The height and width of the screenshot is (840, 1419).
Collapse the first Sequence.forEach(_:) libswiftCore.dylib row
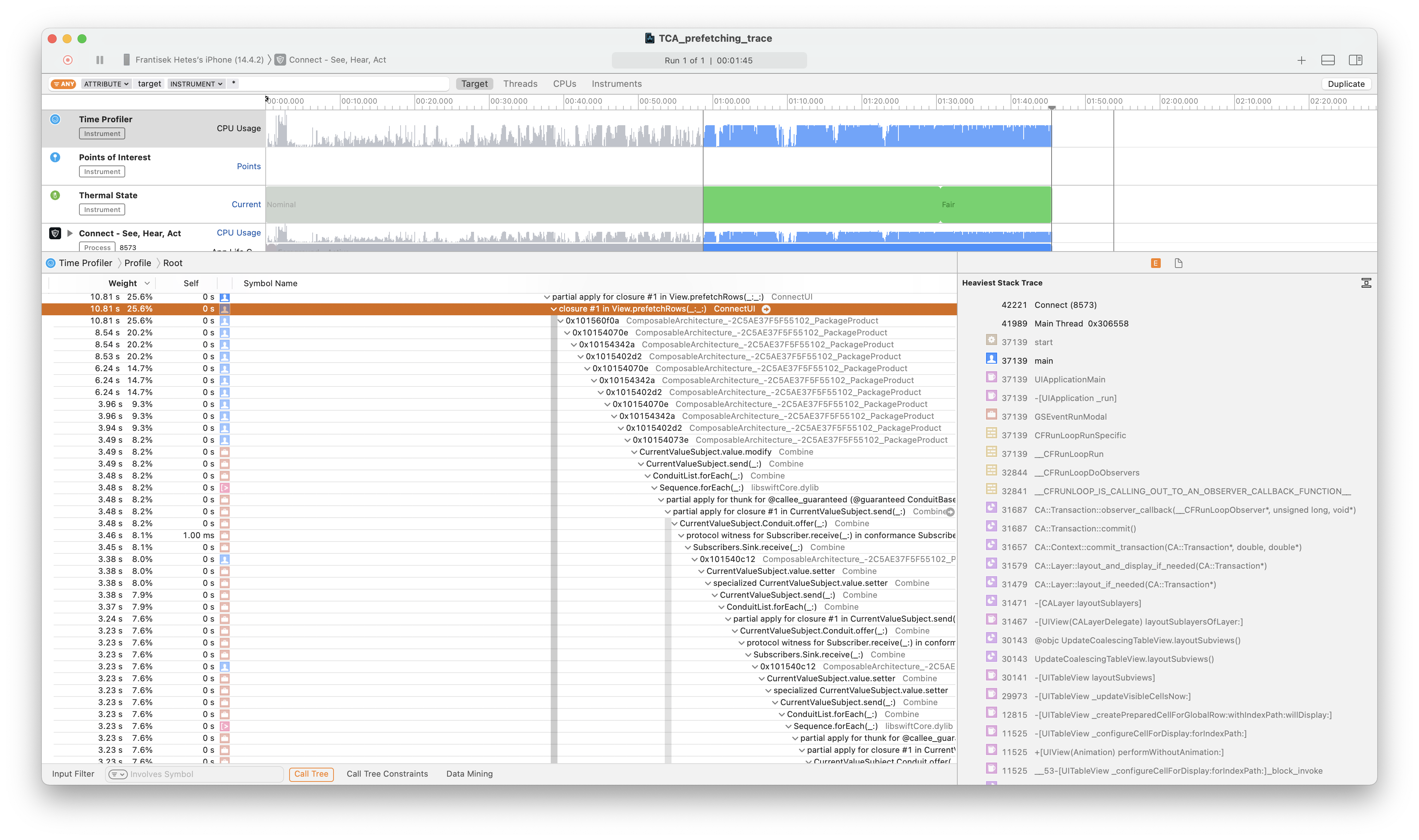[654, 487]
